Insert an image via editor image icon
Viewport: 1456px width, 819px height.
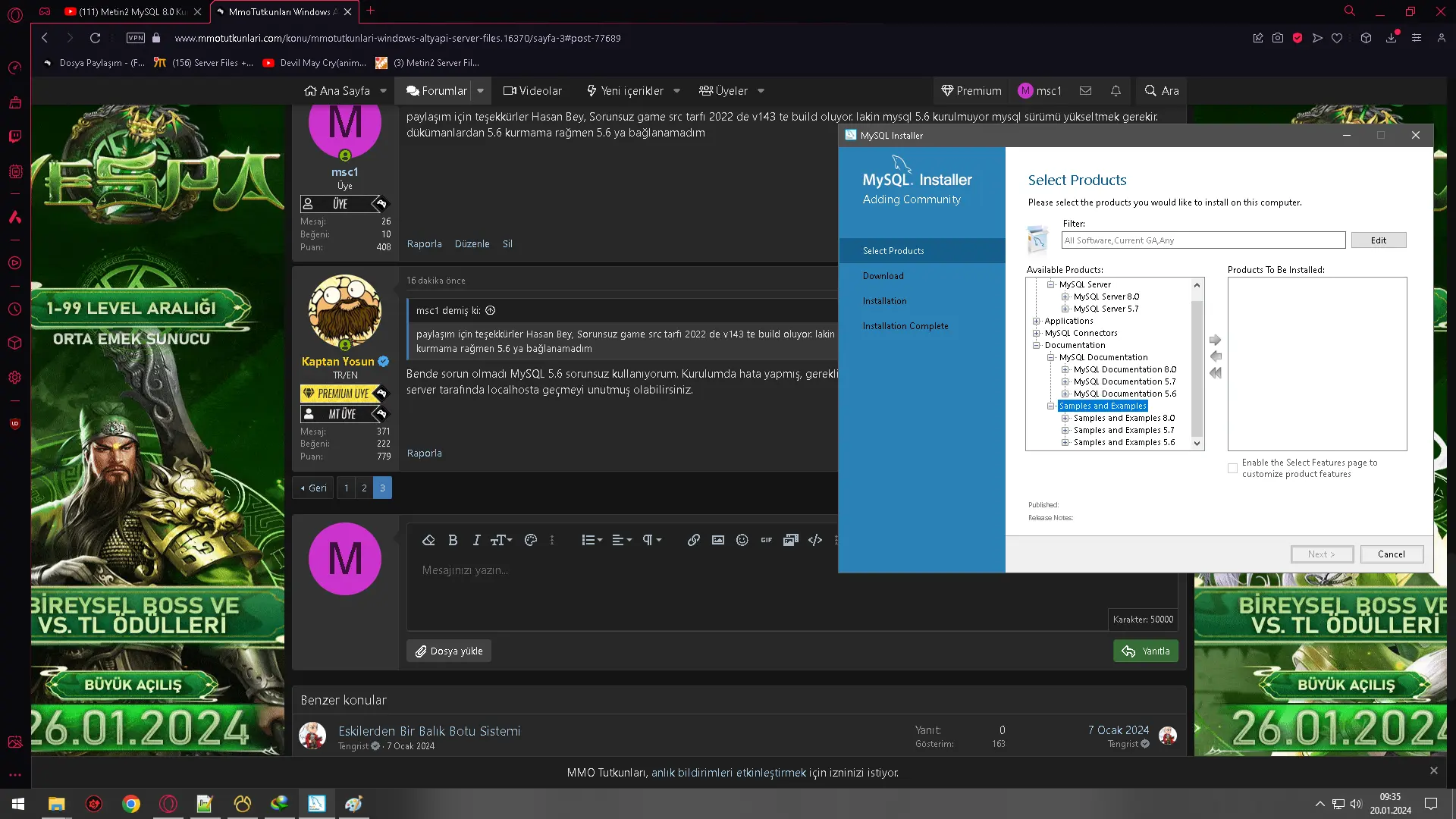(718, 540)
